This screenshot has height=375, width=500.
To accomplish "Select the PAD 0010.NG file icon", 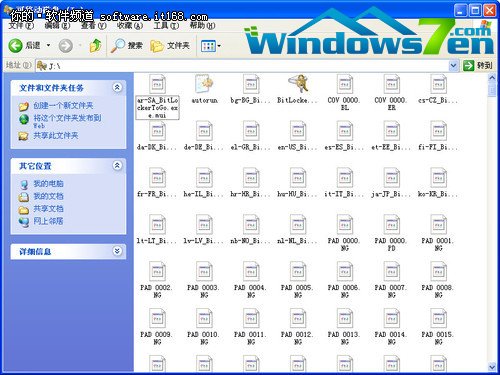I will pos(204,318).
